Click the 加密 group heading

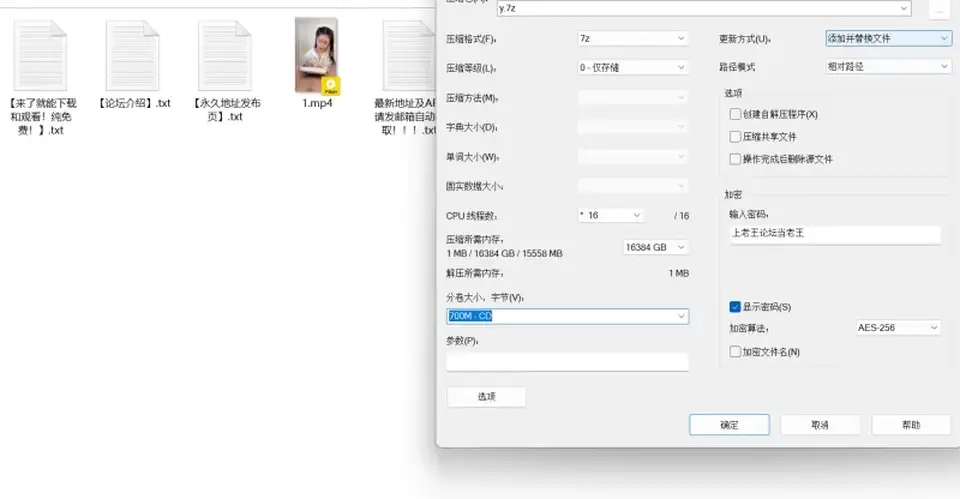coord(733,195)
